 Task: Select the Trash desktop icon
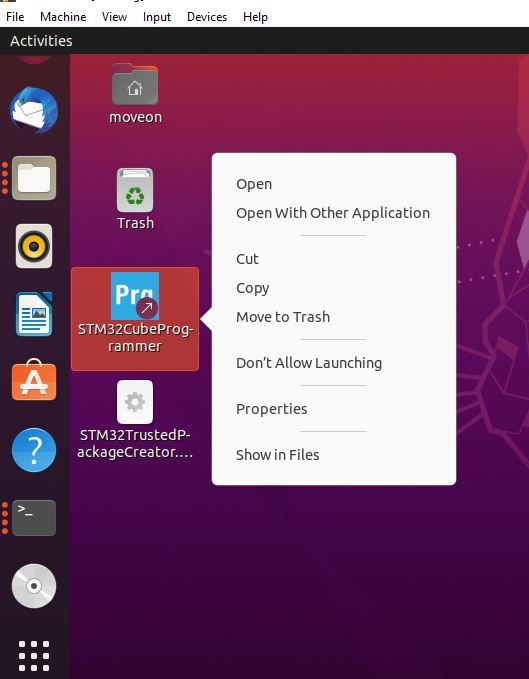pos(135,199)
